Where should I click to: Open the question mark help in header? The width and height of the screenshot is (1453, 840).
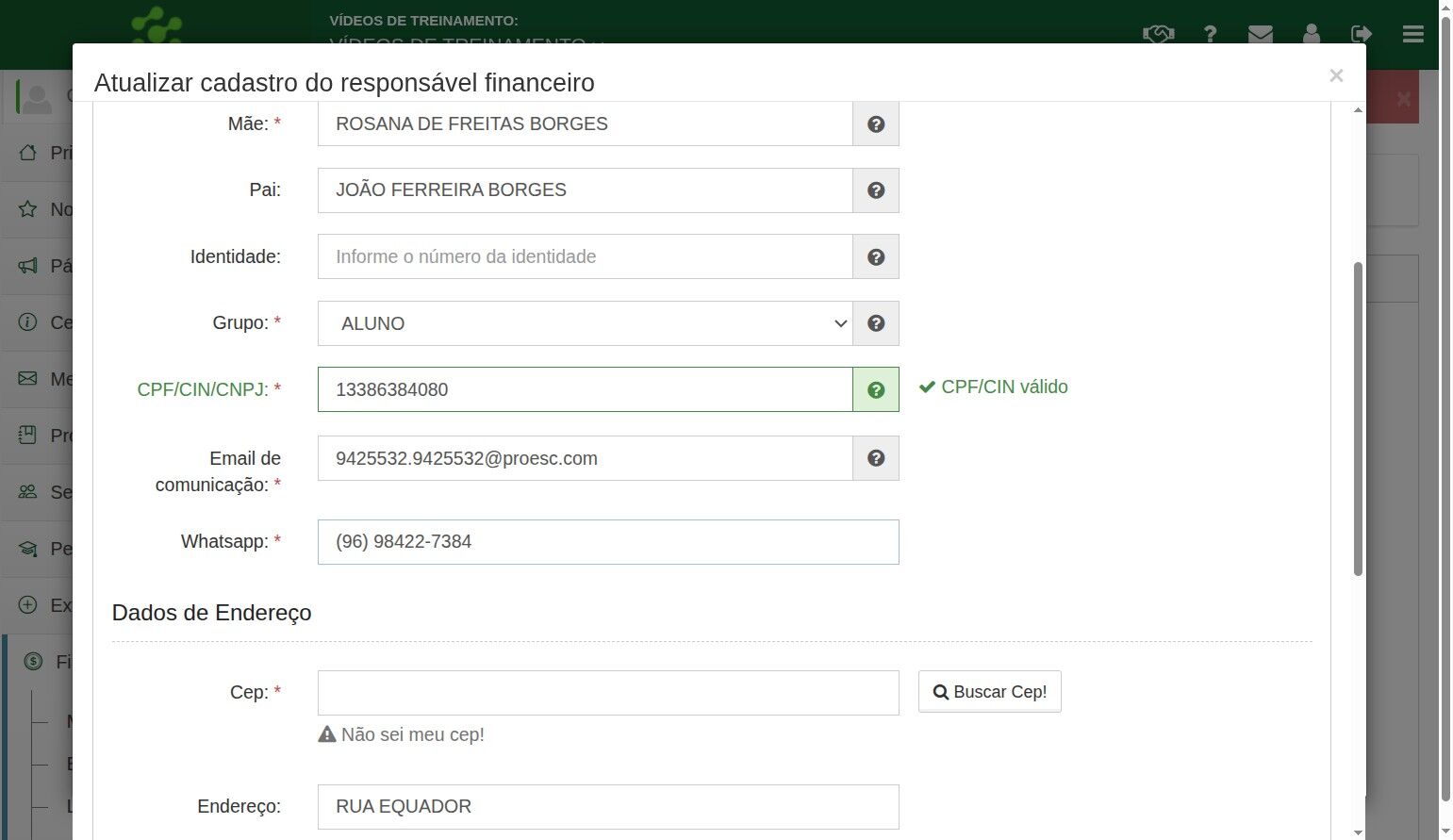(1210, 34)
